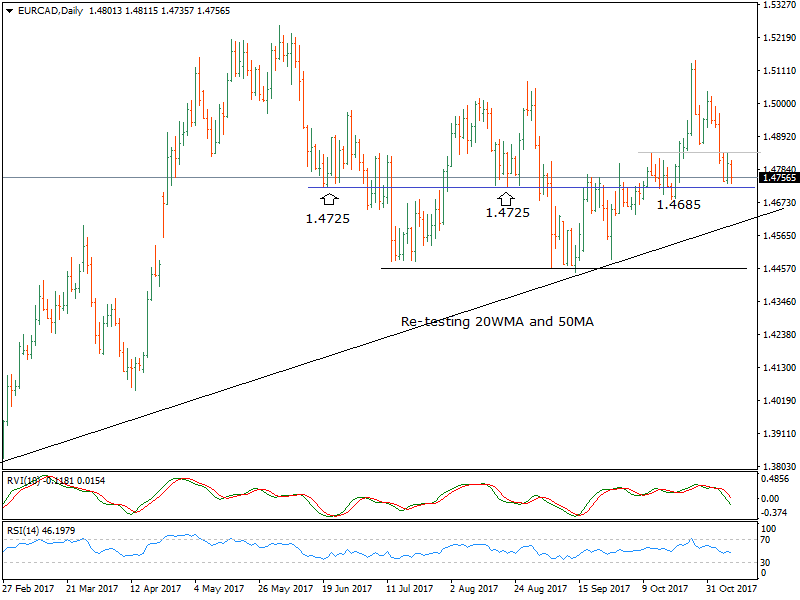Click the 19 Jun 2017 date label

click(x=347, y=589)
